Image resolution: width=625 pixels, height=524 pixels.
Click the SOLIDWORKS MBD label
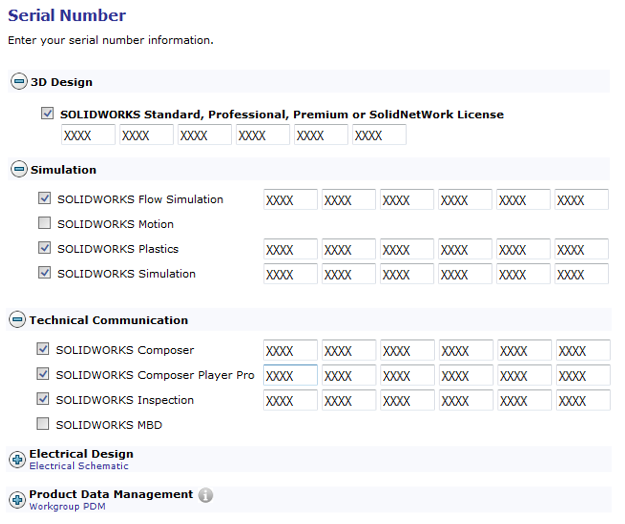pos(109,425)
